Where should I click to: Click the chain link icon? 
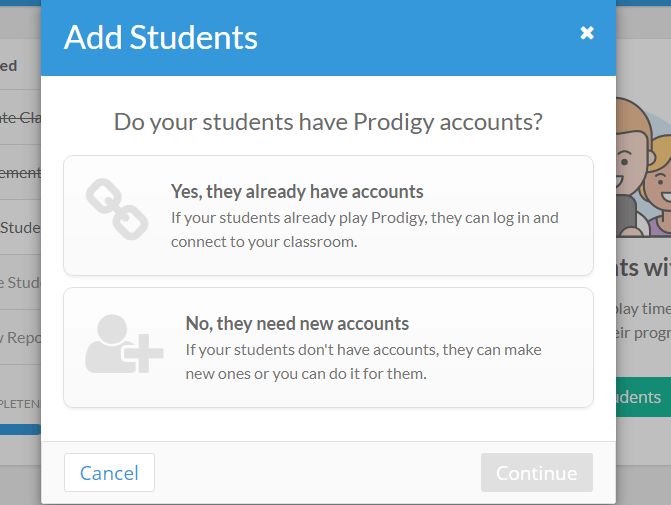[116, 209]
